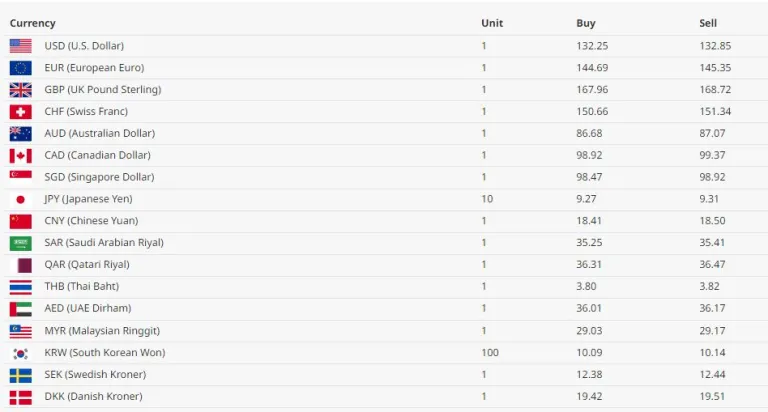Viewport: 768px width, 412px height.
Task: Click the European Union flag icon
Action: (20, 68)
